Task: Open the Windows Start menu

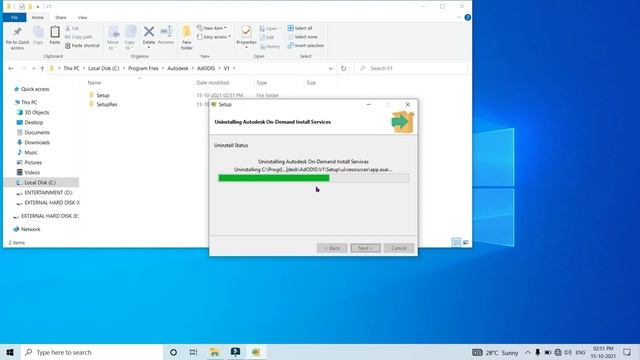Action: pyautogui.click(x=10, y=352)
